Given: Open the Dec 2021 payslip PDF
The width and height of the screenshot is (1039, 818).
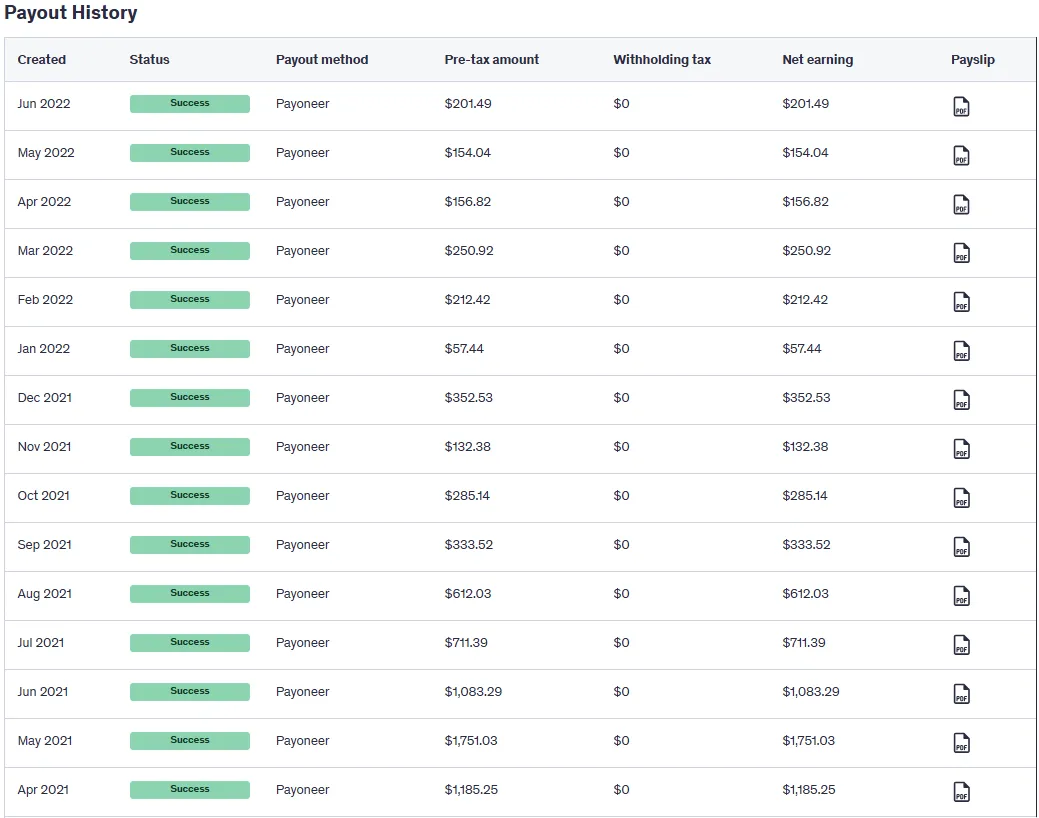Looking at the screenshot, I should (961, 401).
